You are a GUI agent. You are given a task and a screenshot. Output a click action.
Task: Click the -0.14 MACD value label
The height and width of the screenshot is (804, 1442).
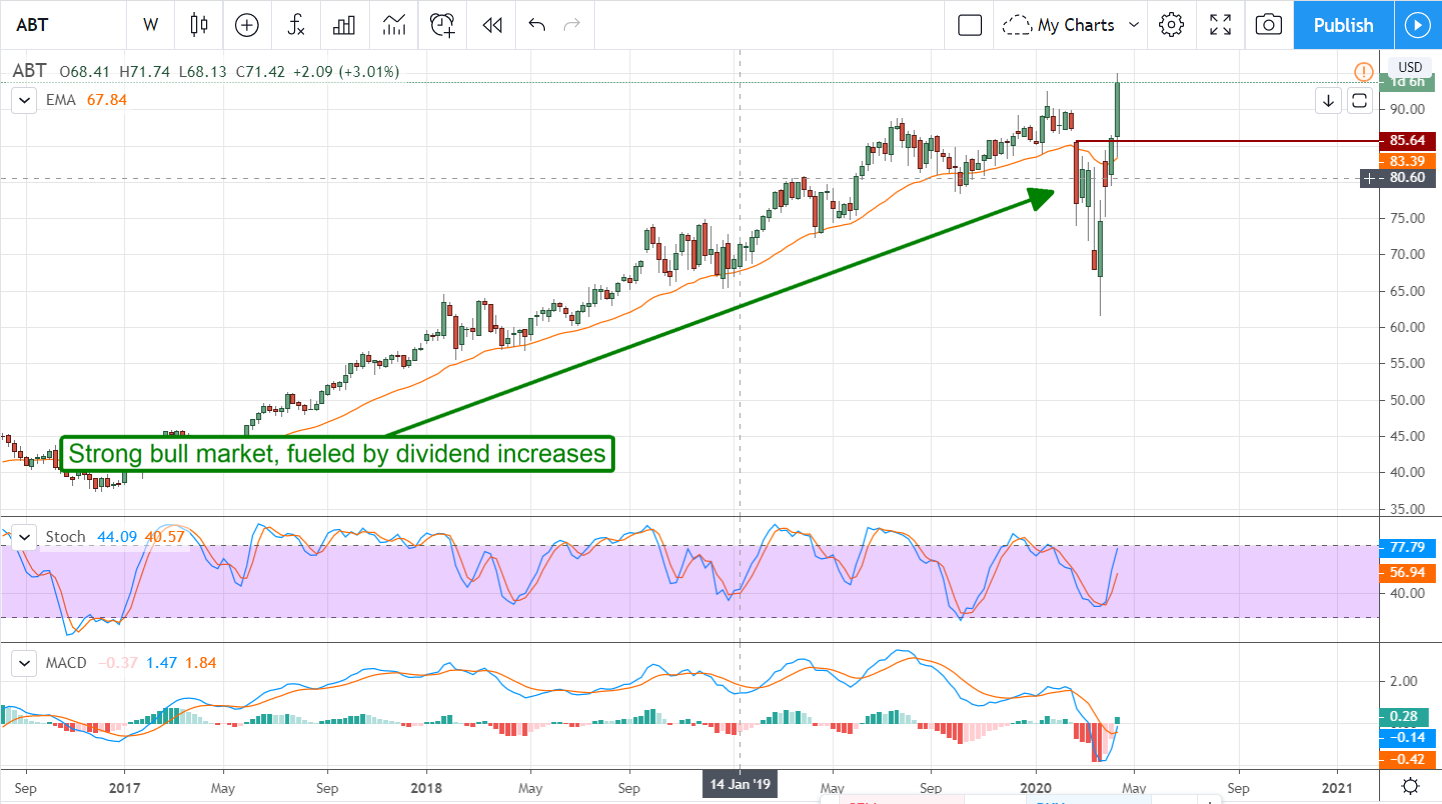[1408, 737]
